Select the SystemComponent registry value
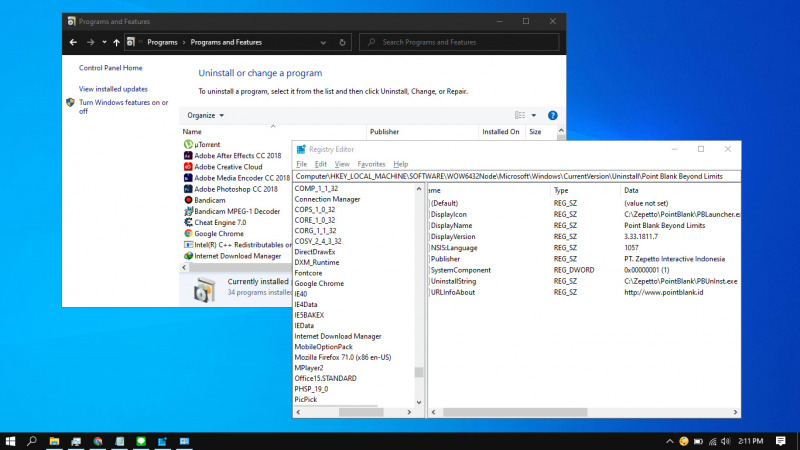The width and height of the screenshot is (800, 450). 460,270
